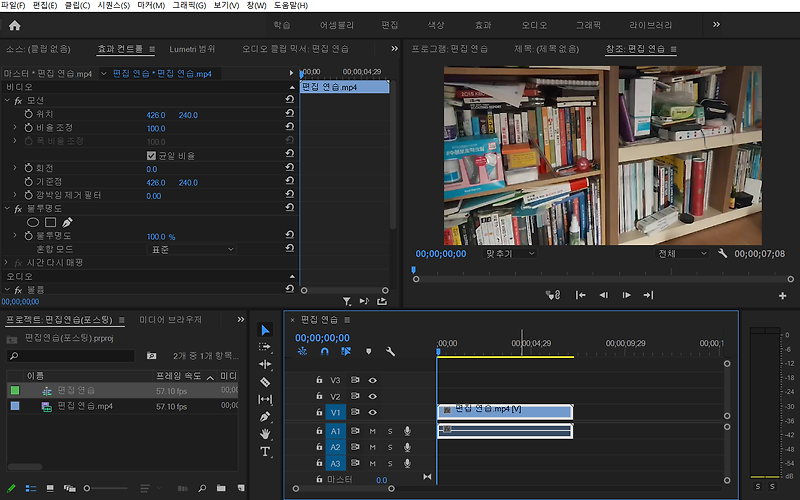Expand the Time Remapping effect
Viewport: 800px width, 500px height.
tap(6, 262)
